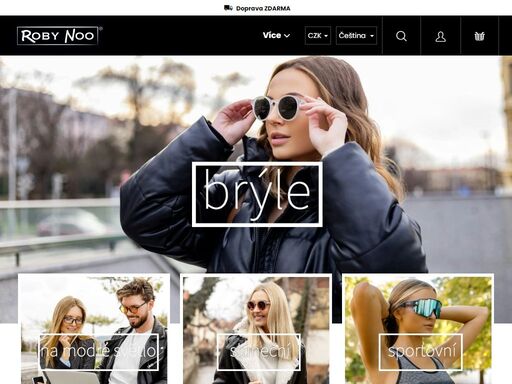Open the sportovní glasses category
This screenshot has width=512, height=384.
click(x=418, y=329)
